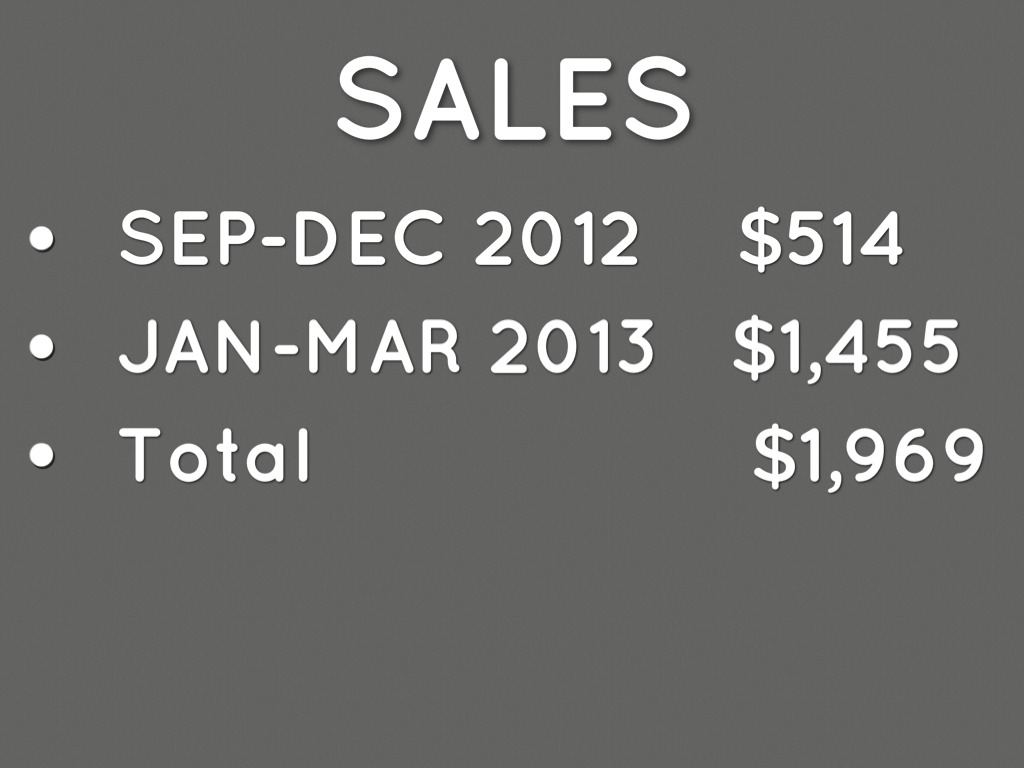This screenshot has width=1024, height=768.
Task: Click the Total label
Action: [215, 455]
